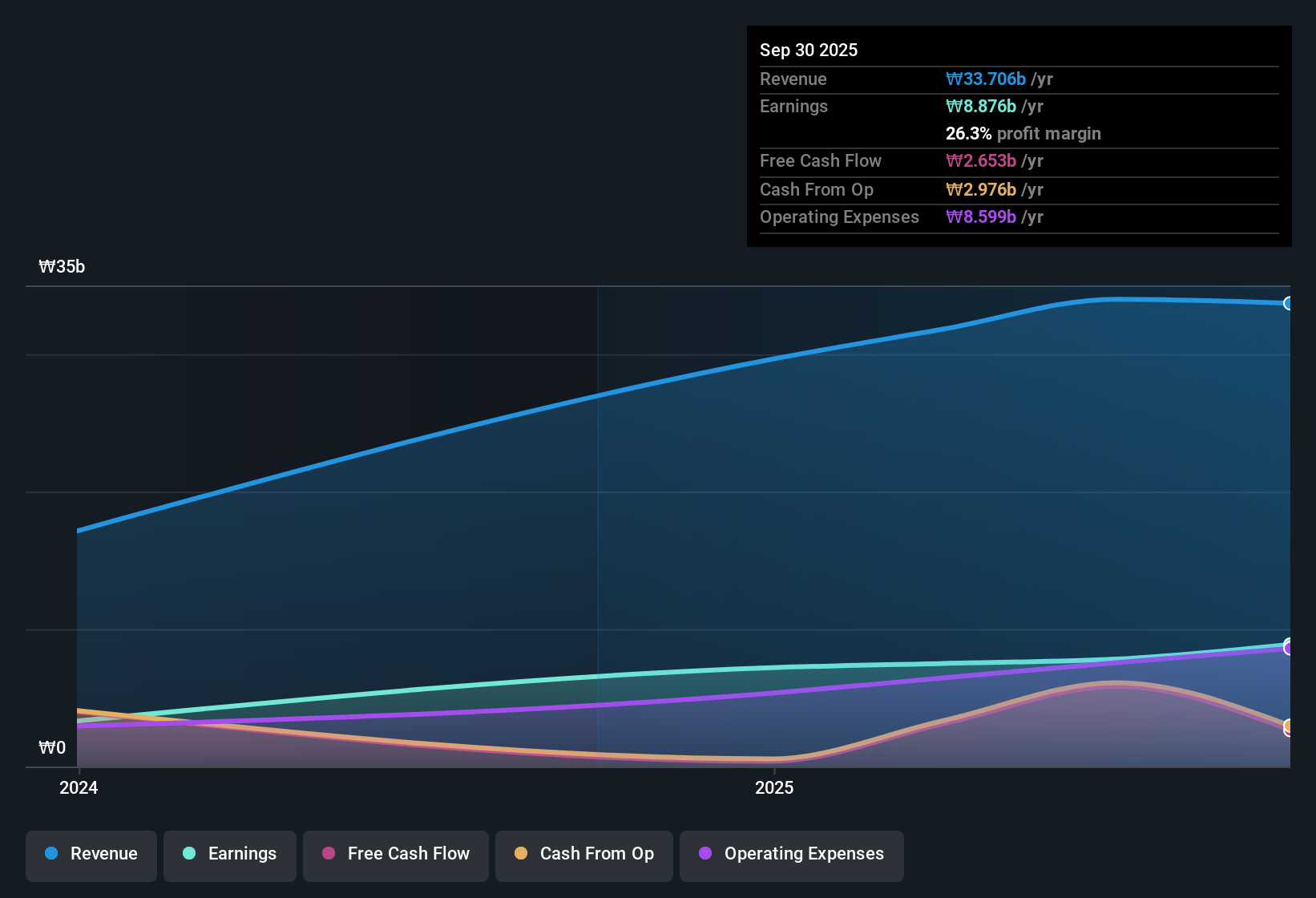Click the ₩0 y-axis label
Viewport: 1316px width, 898px height.
tap(52, 747)
